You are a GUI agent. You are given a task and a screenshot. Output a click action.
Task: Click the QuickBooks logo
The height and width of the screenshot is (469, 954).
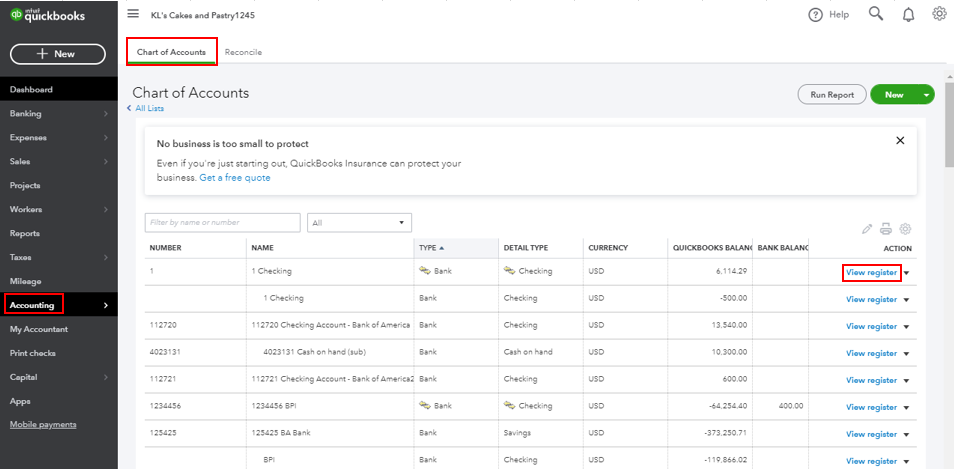coord(47,16)
